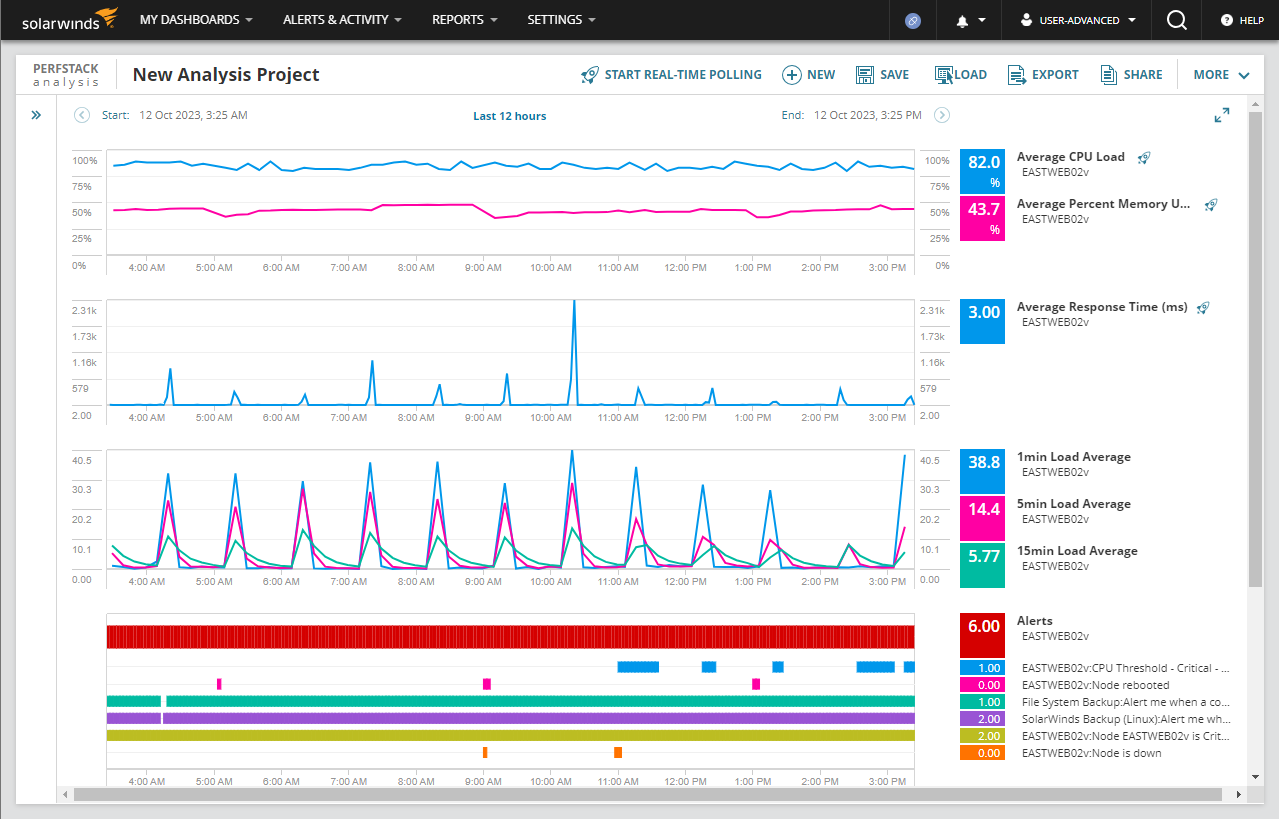Click the vertical scrollbar thumb
The width and height of the screenshot is (1279, 819).
click(1255, 350)
